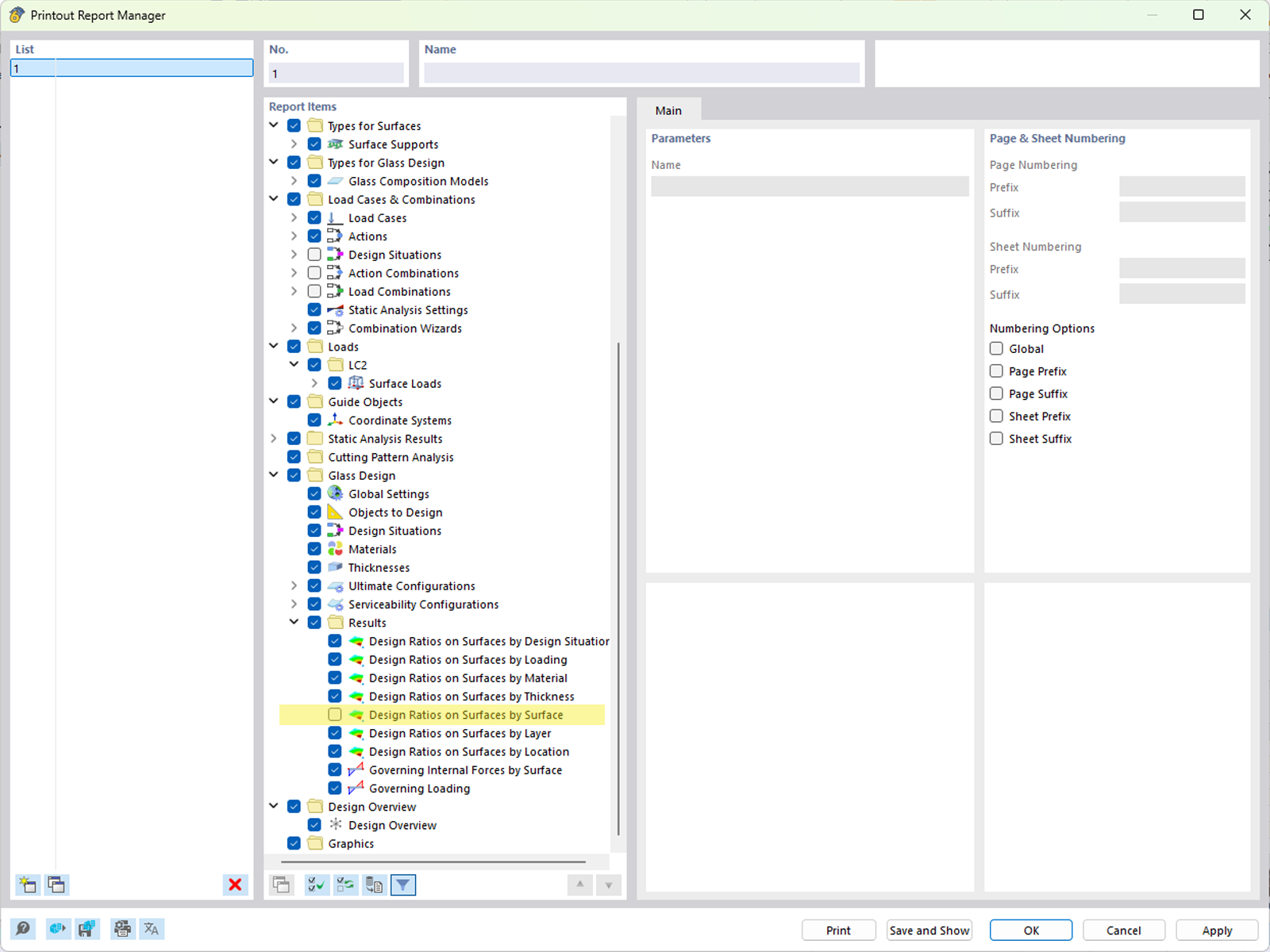Click the invert item selection icon

345,885
